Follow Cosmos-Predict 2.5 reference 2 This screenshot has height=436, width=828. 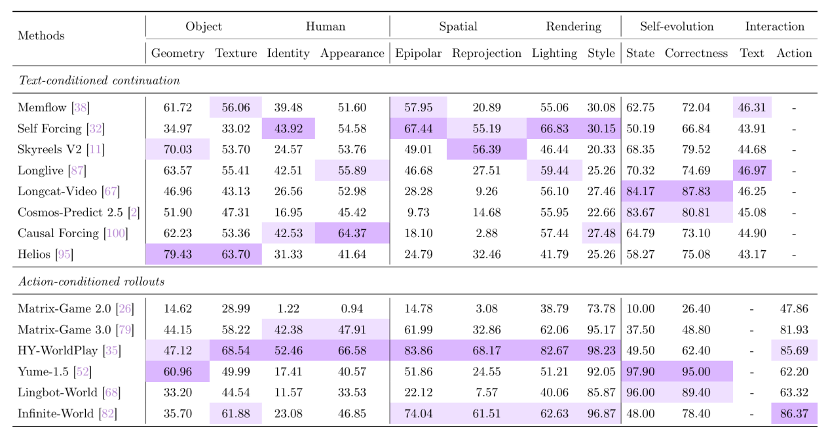[134, 212]
